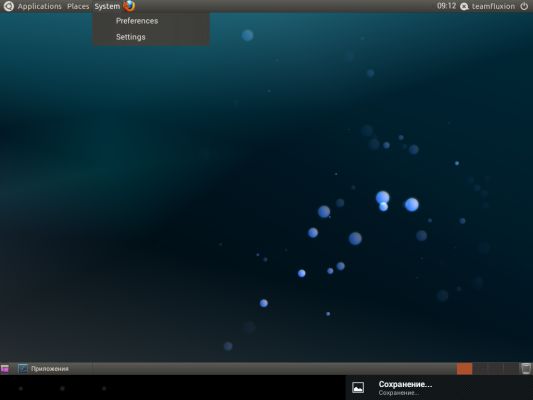
Task: Click the image icon in the saving notification
Action: click(x=358, y=387)
